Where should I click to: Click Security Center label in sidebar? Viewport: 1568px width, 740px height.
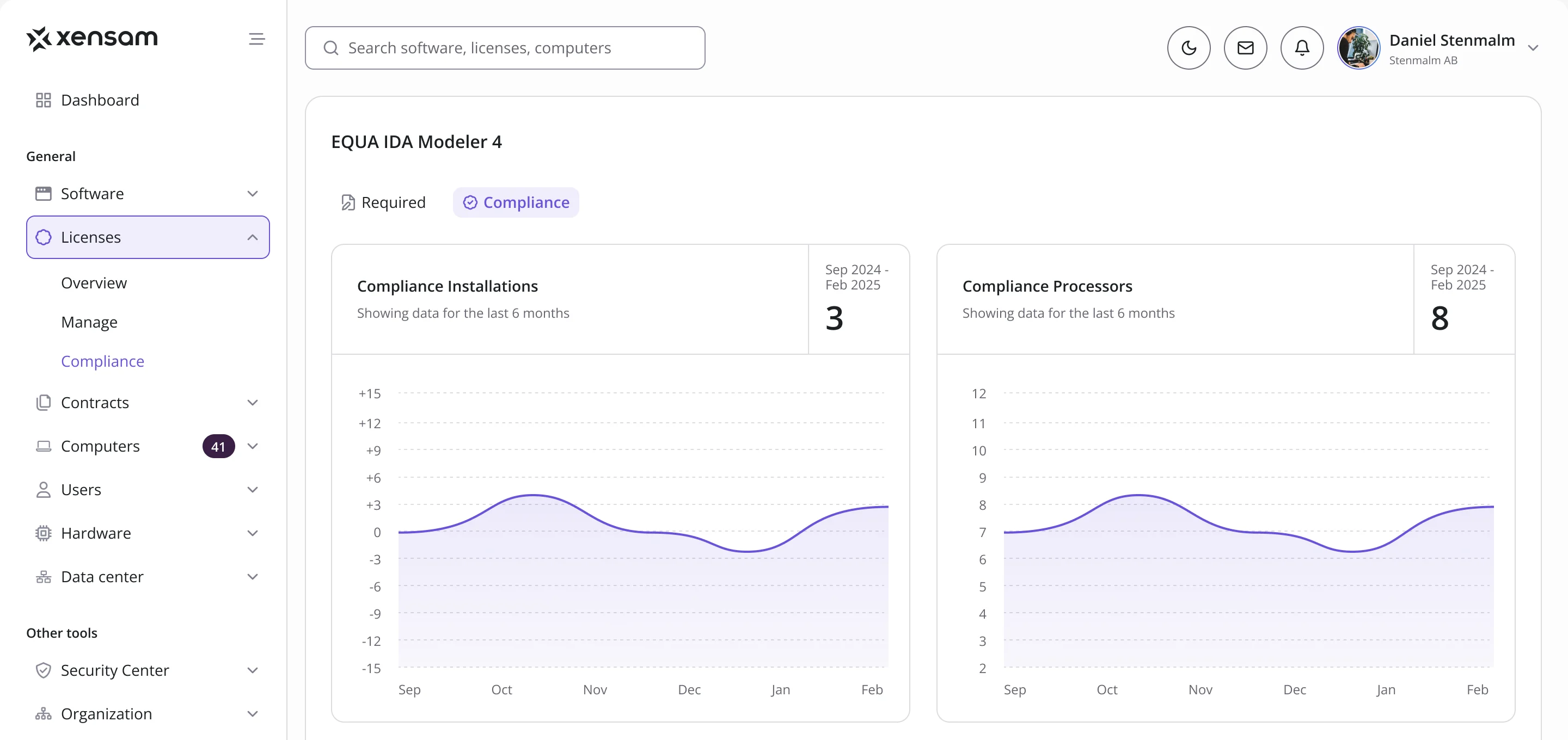(x=115, y=670)
